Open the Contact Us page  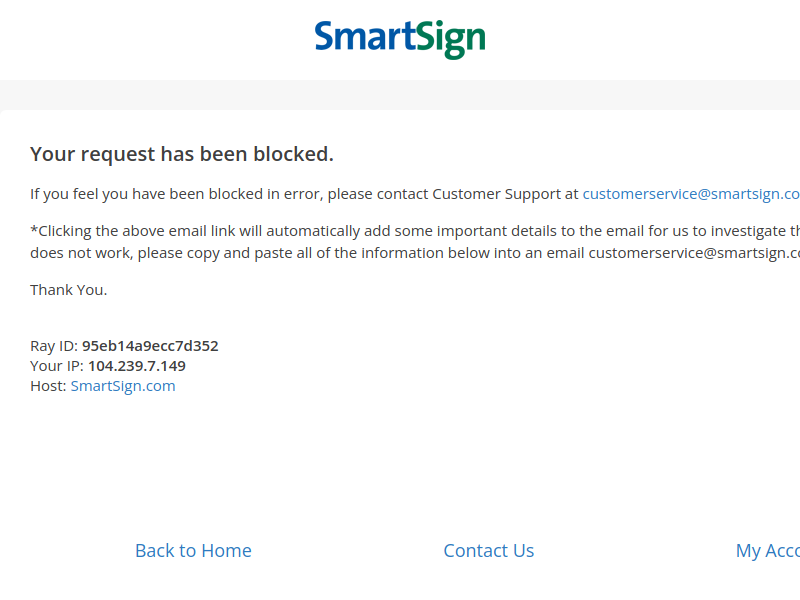point(489,551)
